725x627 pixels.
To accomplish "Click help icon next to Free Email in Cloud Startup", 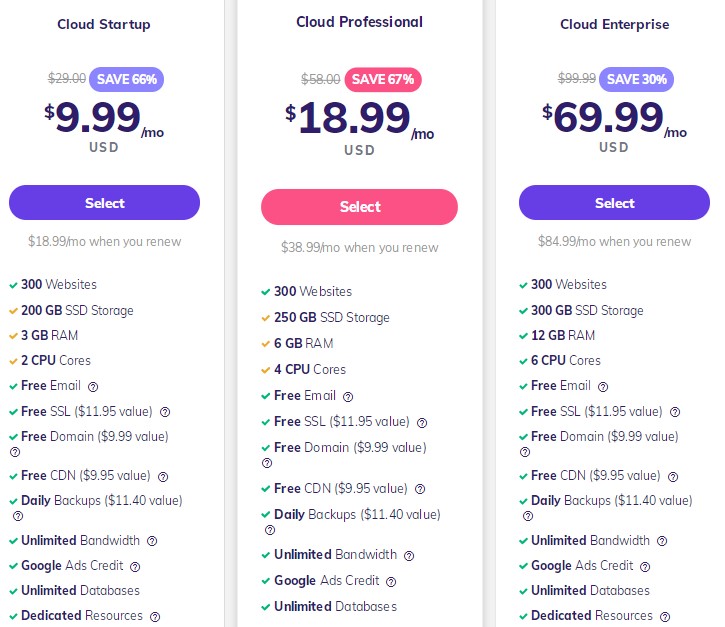I will (x=93, y=387).
